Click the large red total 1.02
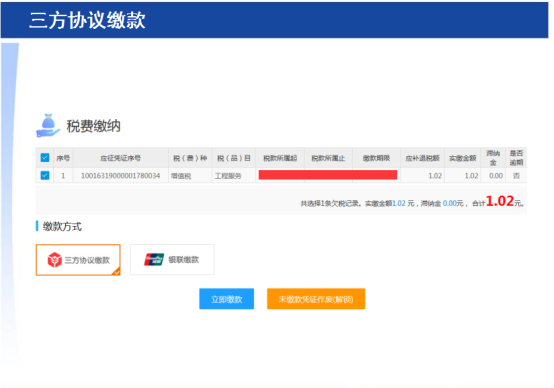 (x=500, y=201)
